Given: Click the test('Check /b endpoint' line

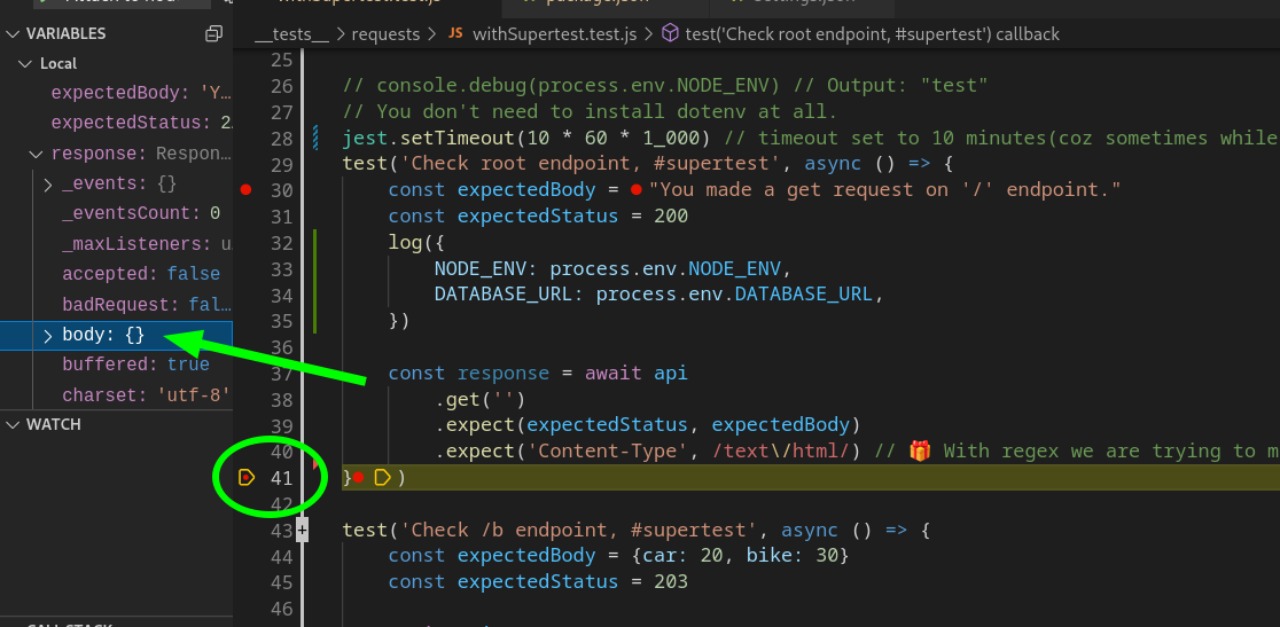Looking at the screenshot, I should 636,530.
